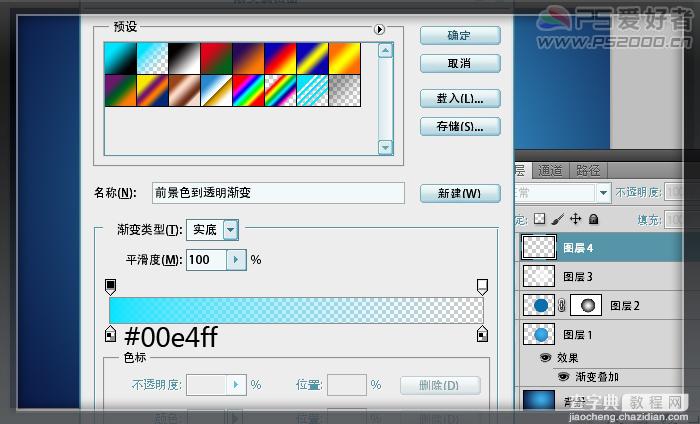
Task: Click 图层 3 thumbnail
Action: [539, 276]
